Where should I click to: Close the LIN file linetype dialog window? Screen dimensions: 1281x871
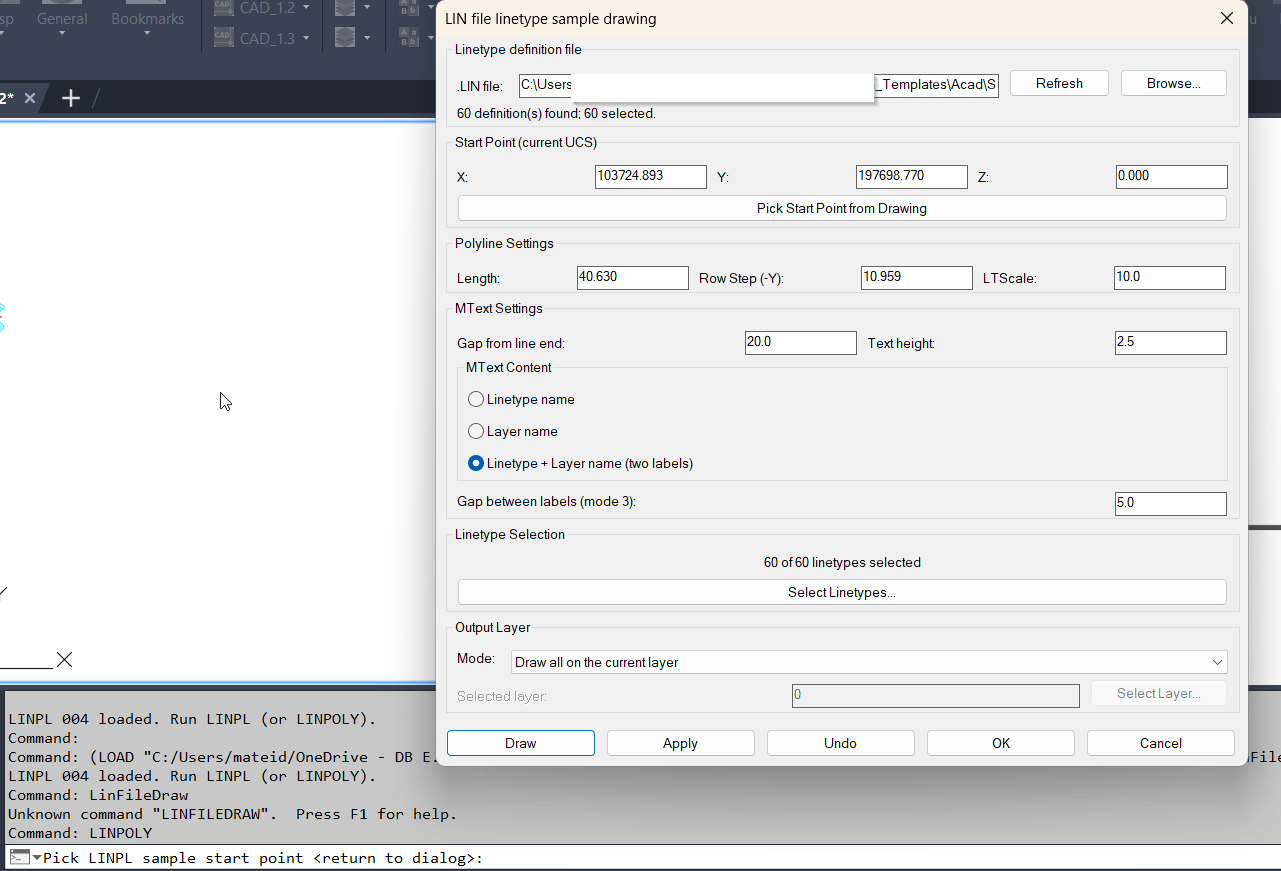(x=1227, y=18)
